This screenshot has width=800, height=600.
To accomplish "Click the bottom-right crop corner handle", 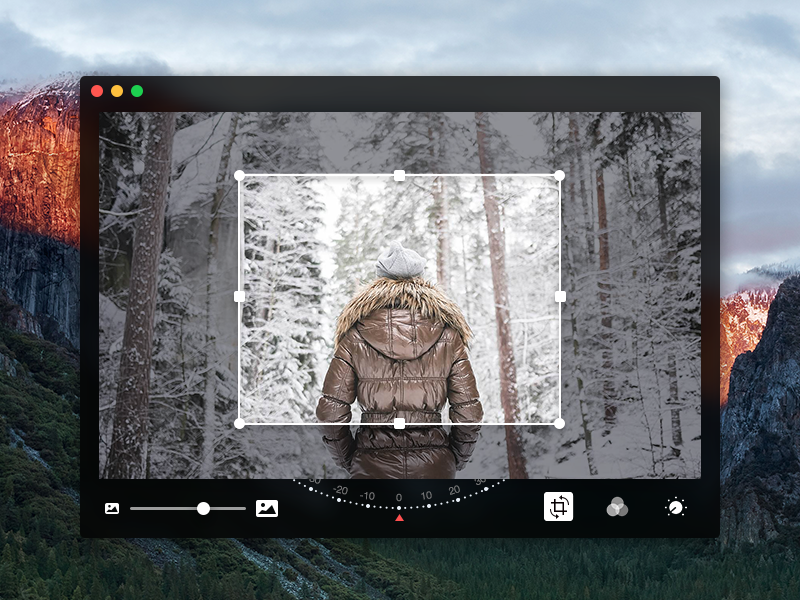I will pos(559,423).
